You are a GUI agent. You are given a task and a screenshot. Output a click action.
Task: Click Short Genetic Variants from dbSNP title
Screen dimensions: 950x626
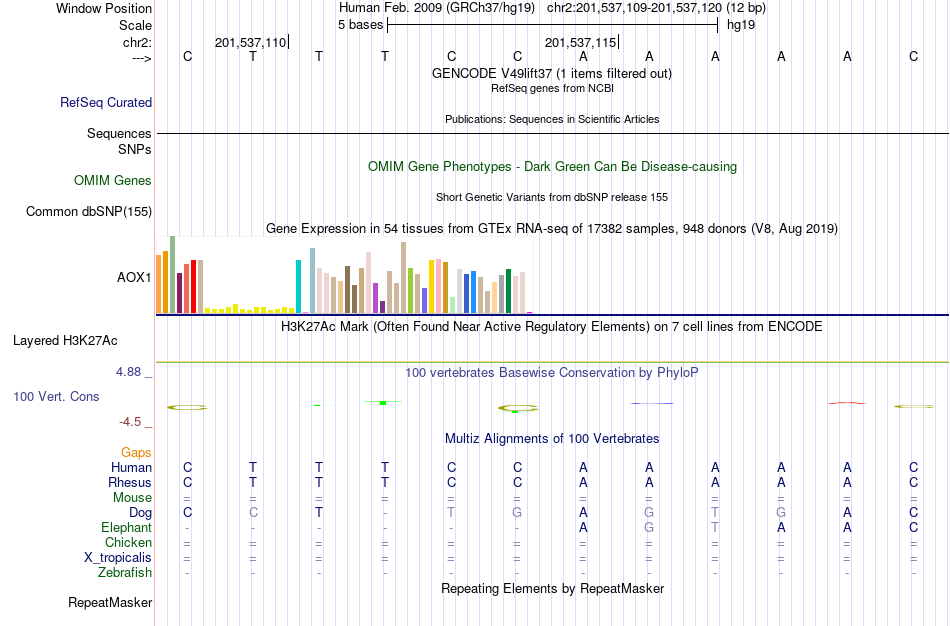pyautogui.click(x=552, y=197)
